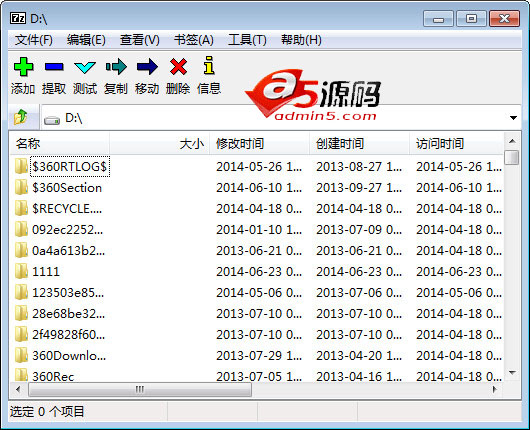Click the Move (移动) blue arrow icon
530x430 pixels.
tap(147, 67)
